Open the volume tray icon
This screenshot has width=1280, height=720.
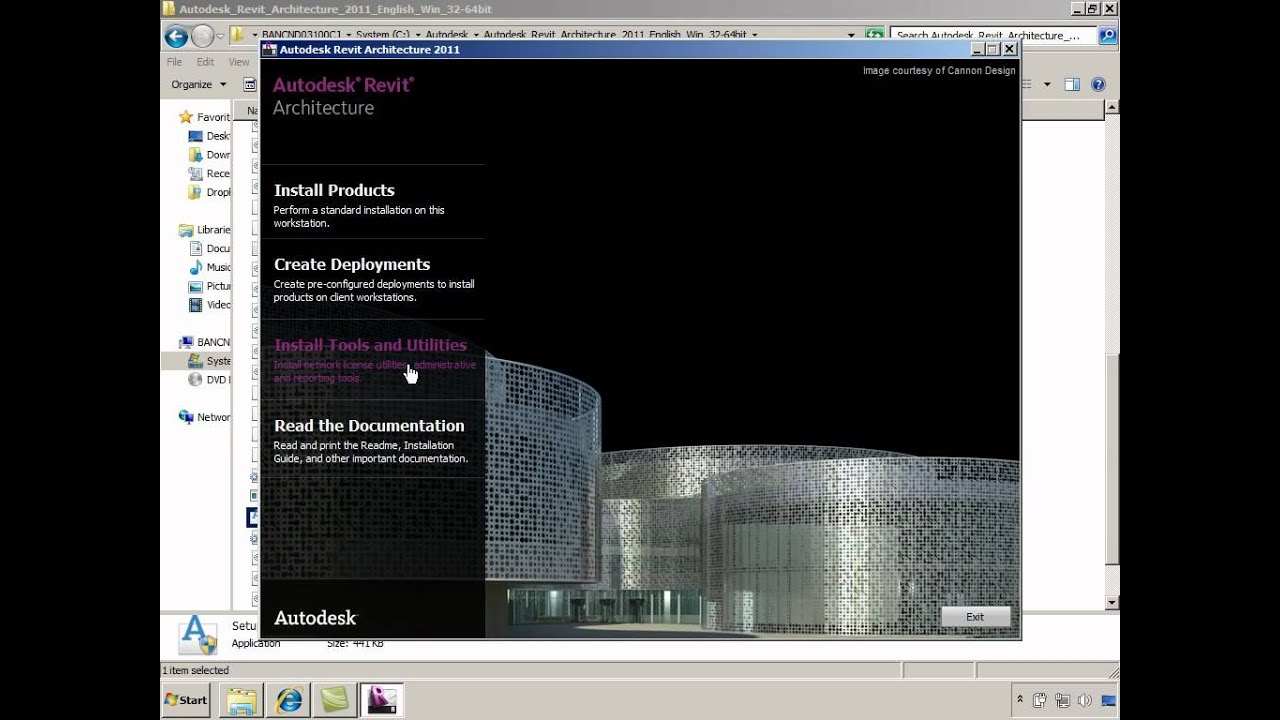point(1085,700)
